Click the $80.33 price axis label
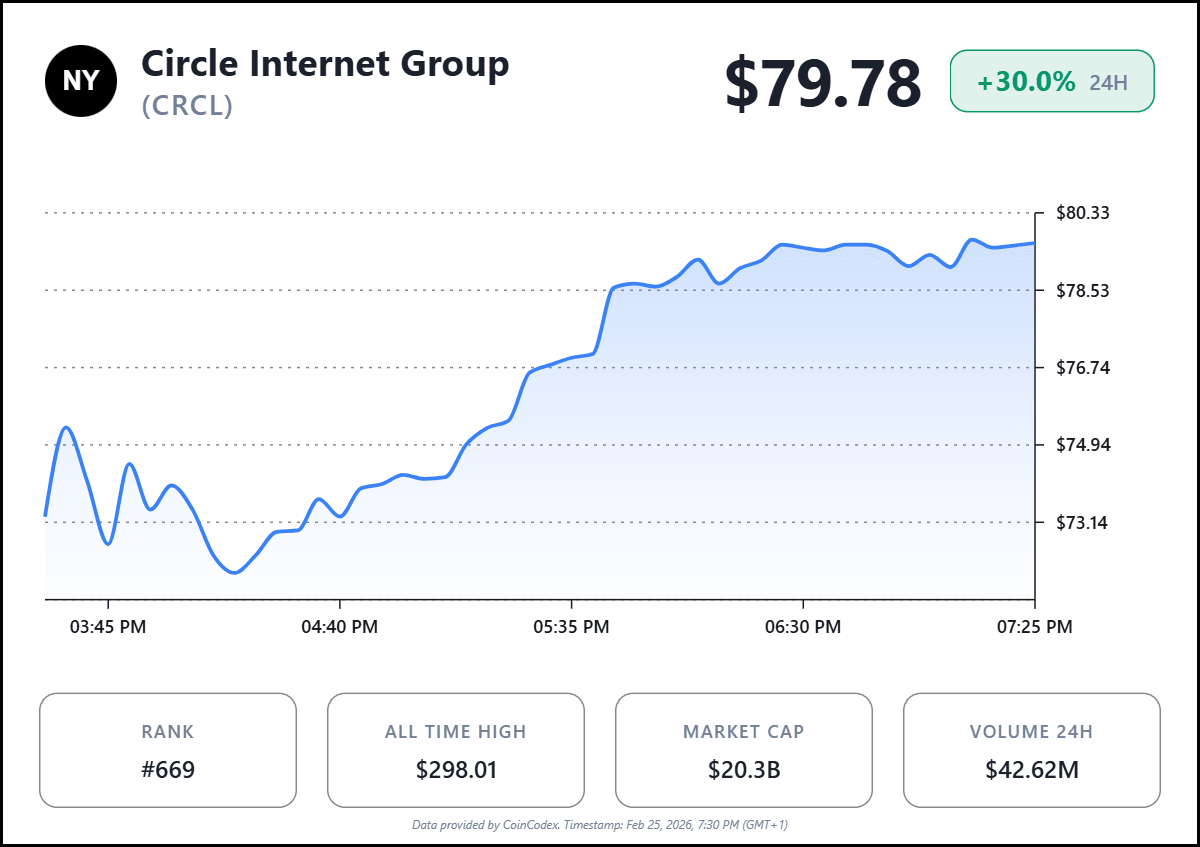 point(1083,213)
